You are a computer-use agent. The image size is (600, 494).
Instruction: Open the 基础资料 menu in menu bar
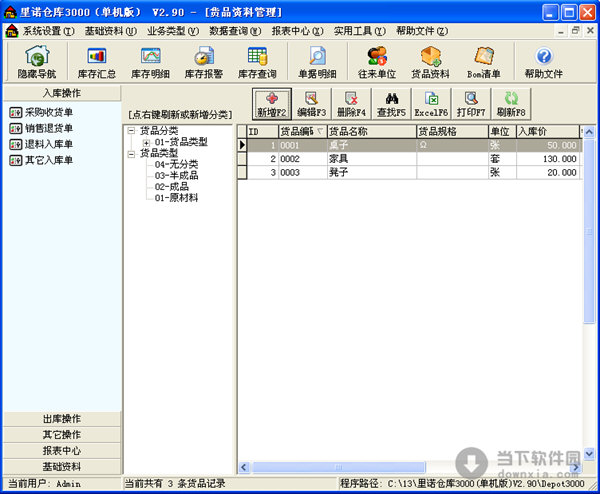111,31
